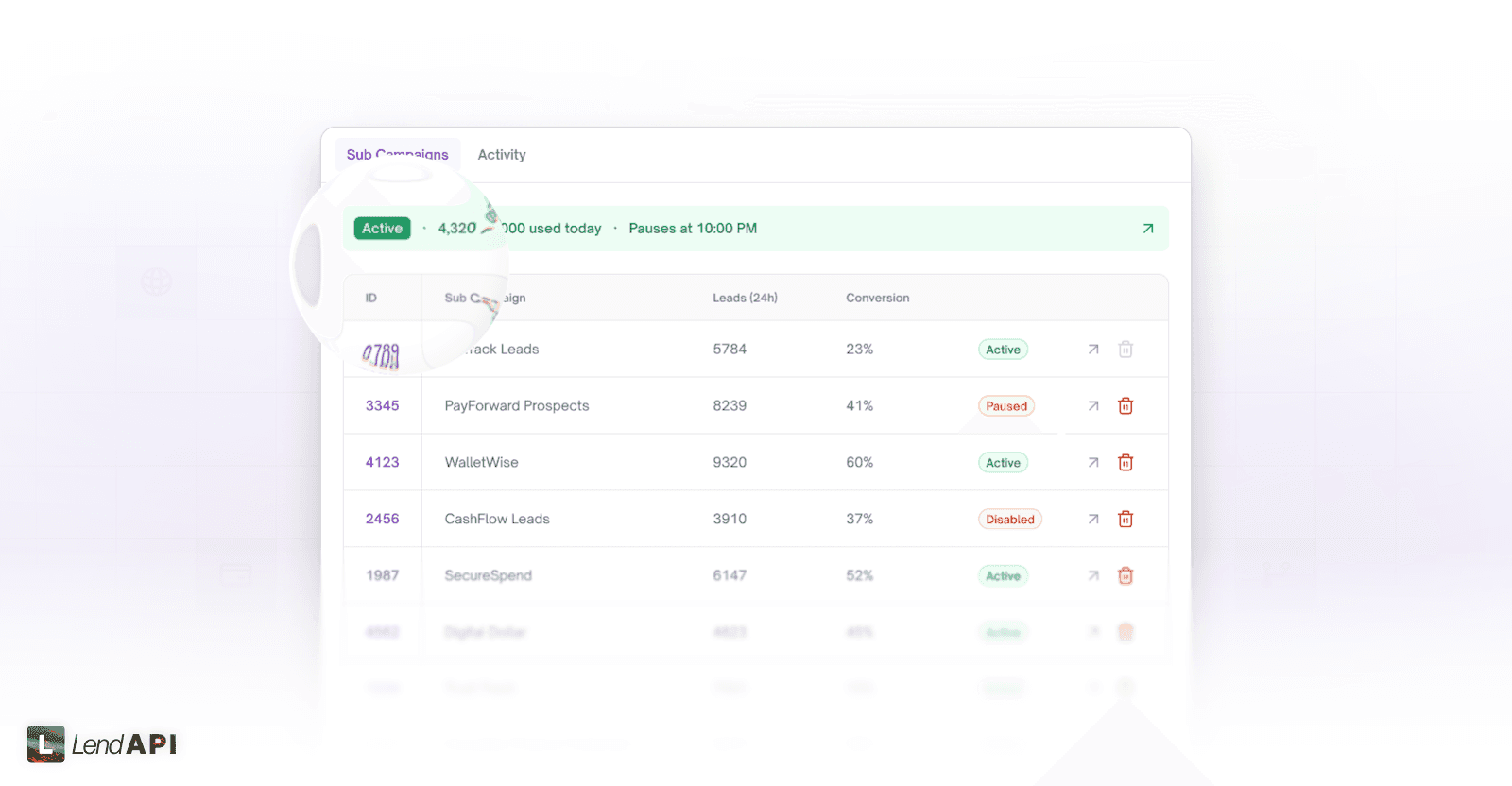Image resolution: width=1512 pixels, height=786 pixels.
Task: Click the LendAPI logo
Action: (x=102, y=744)
